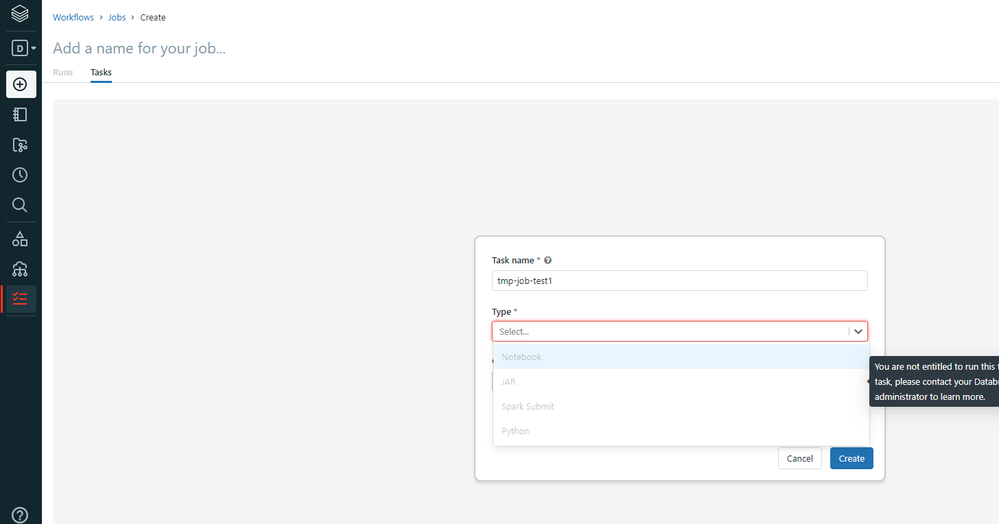Open the Help question mark icon
999x524 pixels.
pyautogui.click(x=20, y=515)
